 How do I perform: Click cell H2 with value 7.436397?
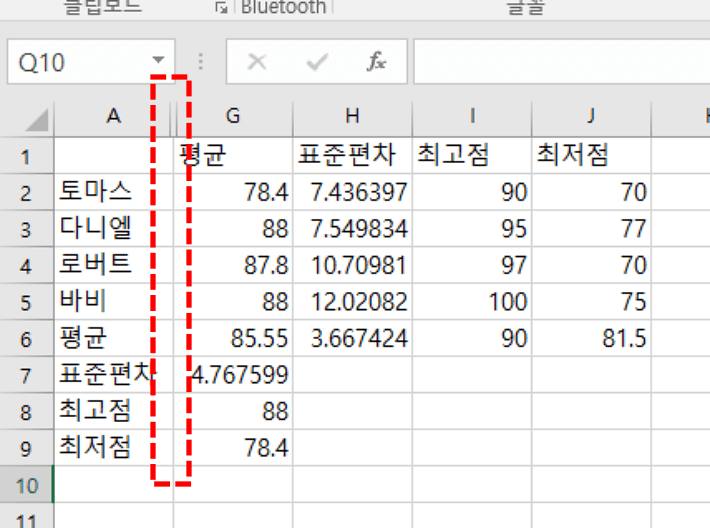point(352,192)
